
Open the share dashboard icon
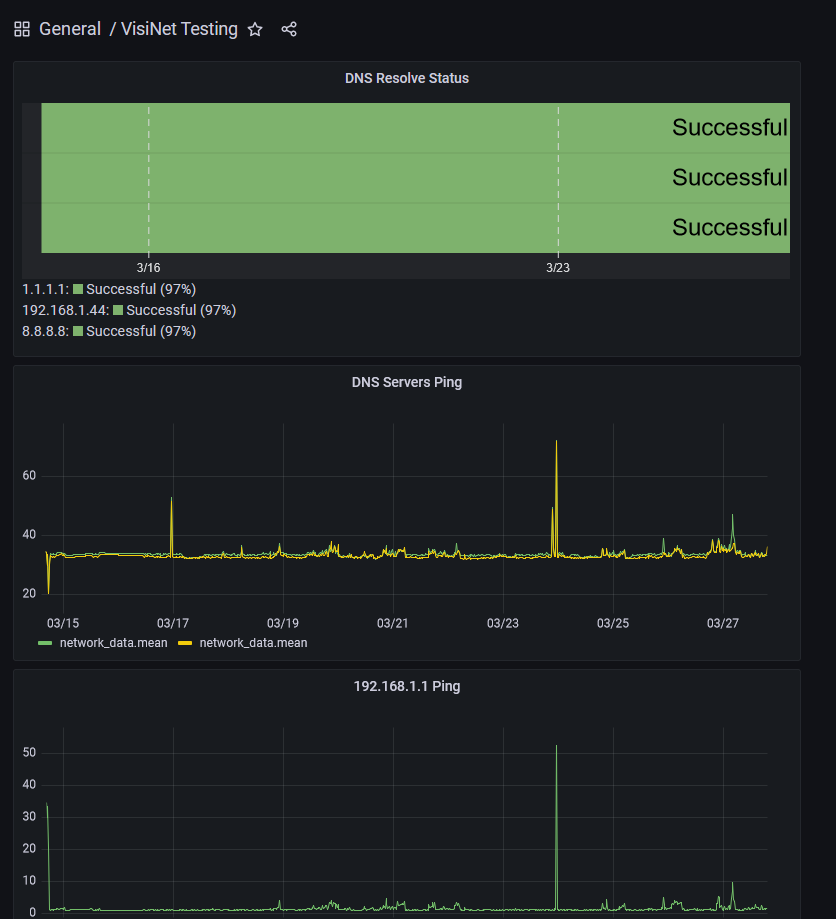pos(289,29)
